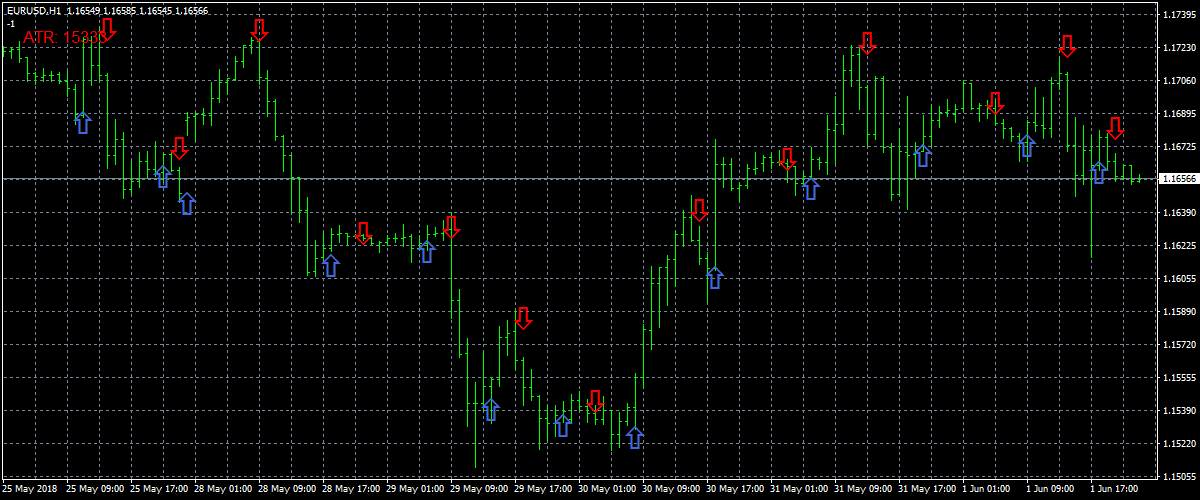The image size is (1200, 500).
Task: Click the 29 May 17:00 time label
Action: 544,491
